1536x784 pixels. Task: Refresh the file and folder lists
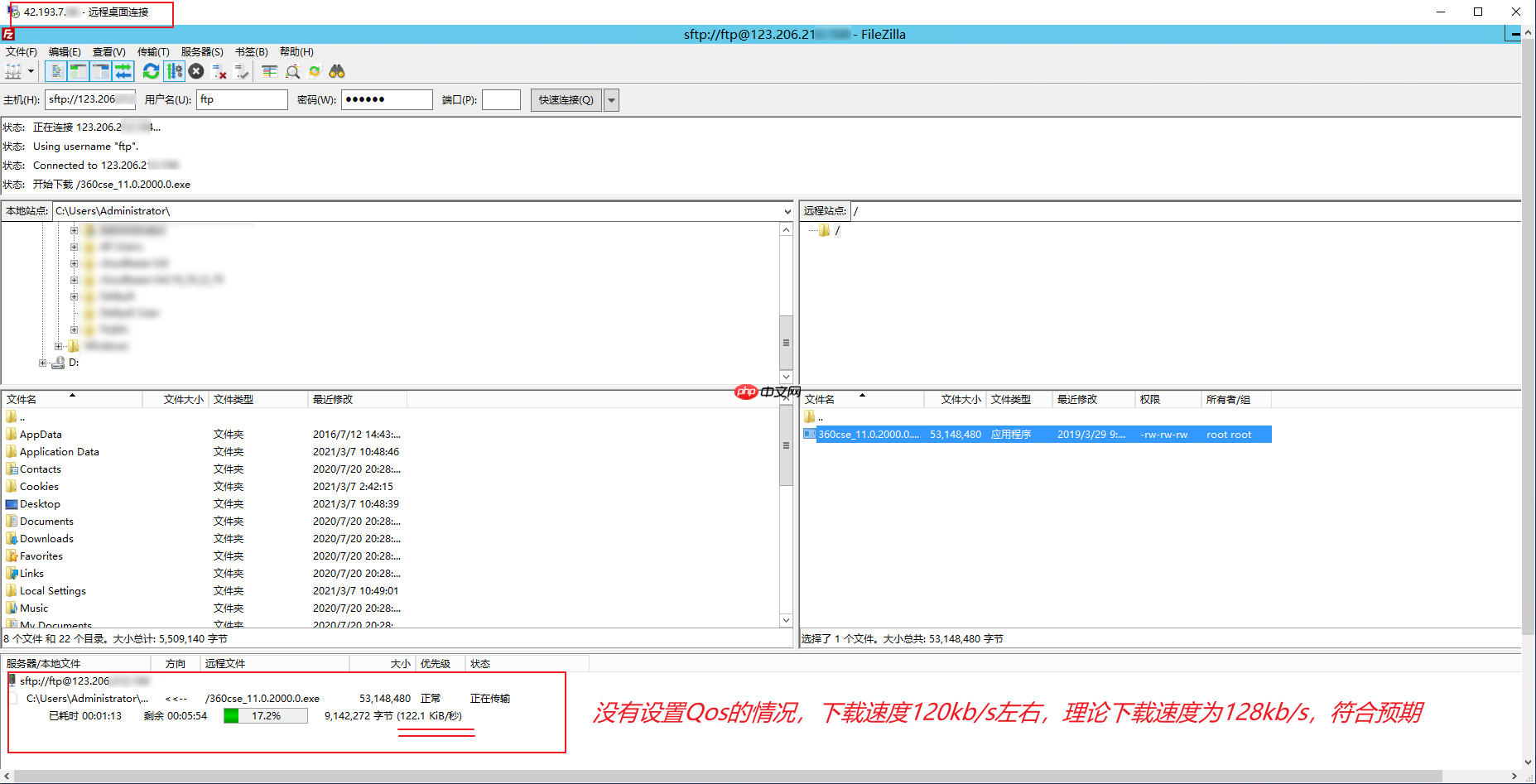[x=151, y=71]
